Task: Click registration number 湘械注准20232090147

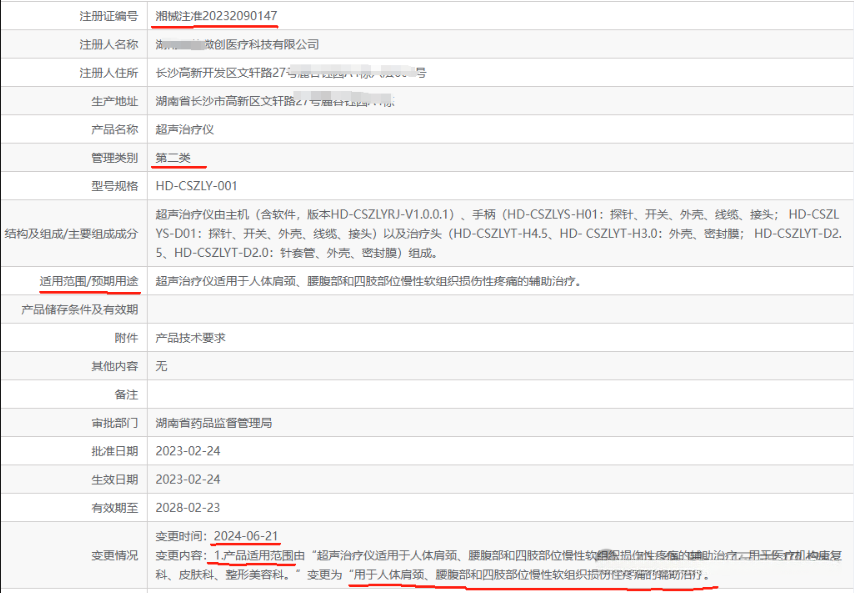Action: coord(217,16)
